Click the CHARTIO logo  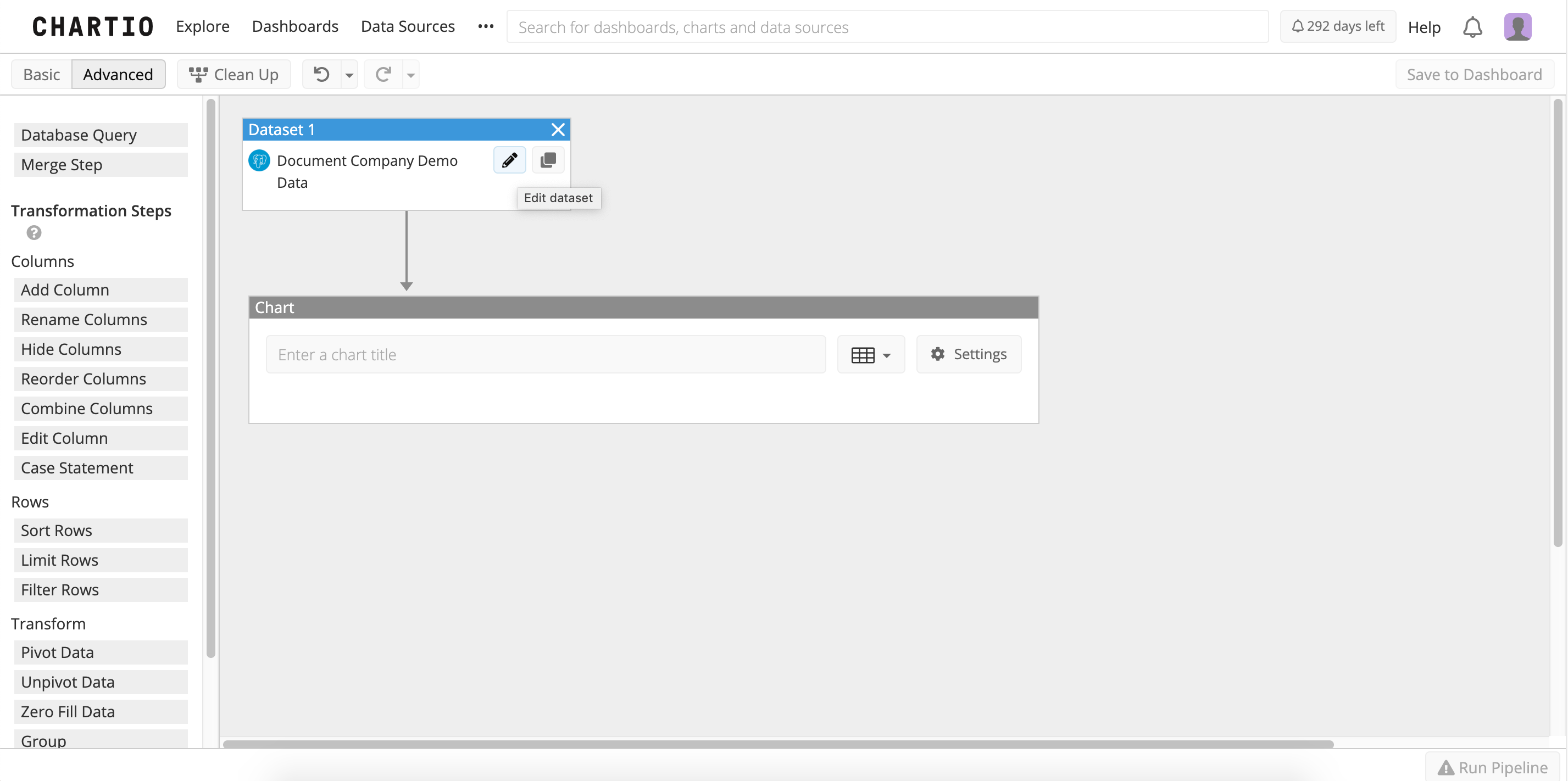point(92,27)
